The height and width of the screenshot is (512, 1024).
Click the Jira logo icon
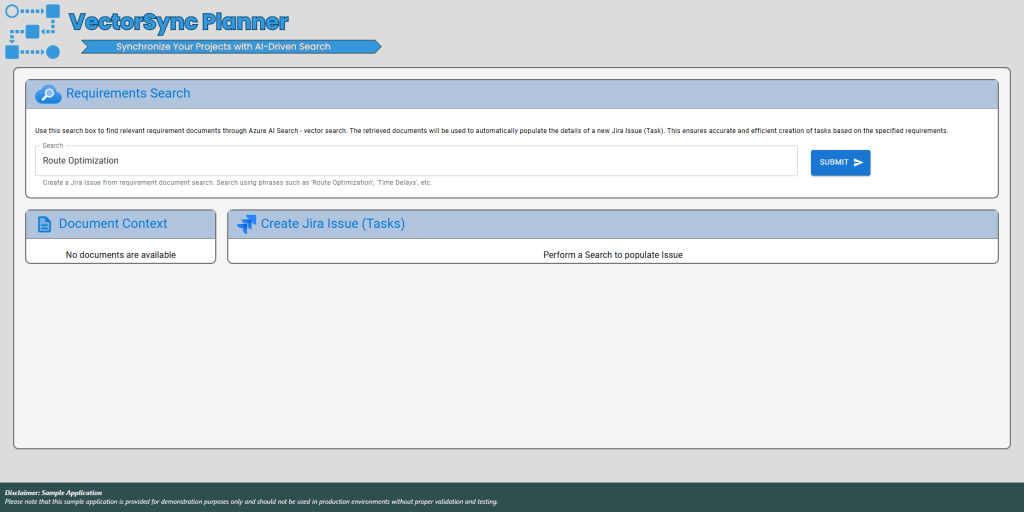(246, 224)
